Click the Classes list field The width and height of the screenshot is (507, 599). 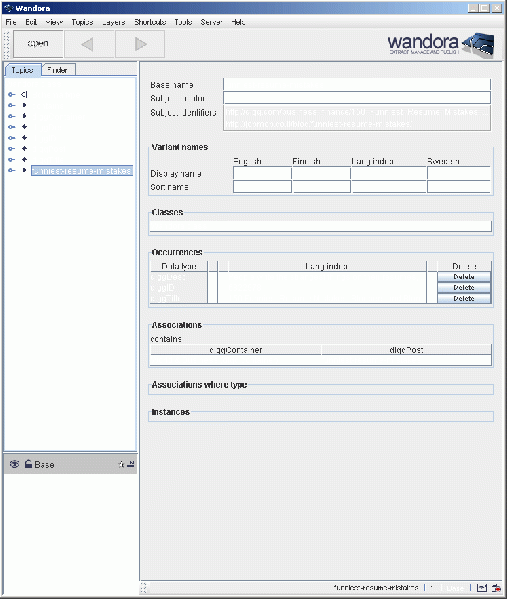coord(321,226)
